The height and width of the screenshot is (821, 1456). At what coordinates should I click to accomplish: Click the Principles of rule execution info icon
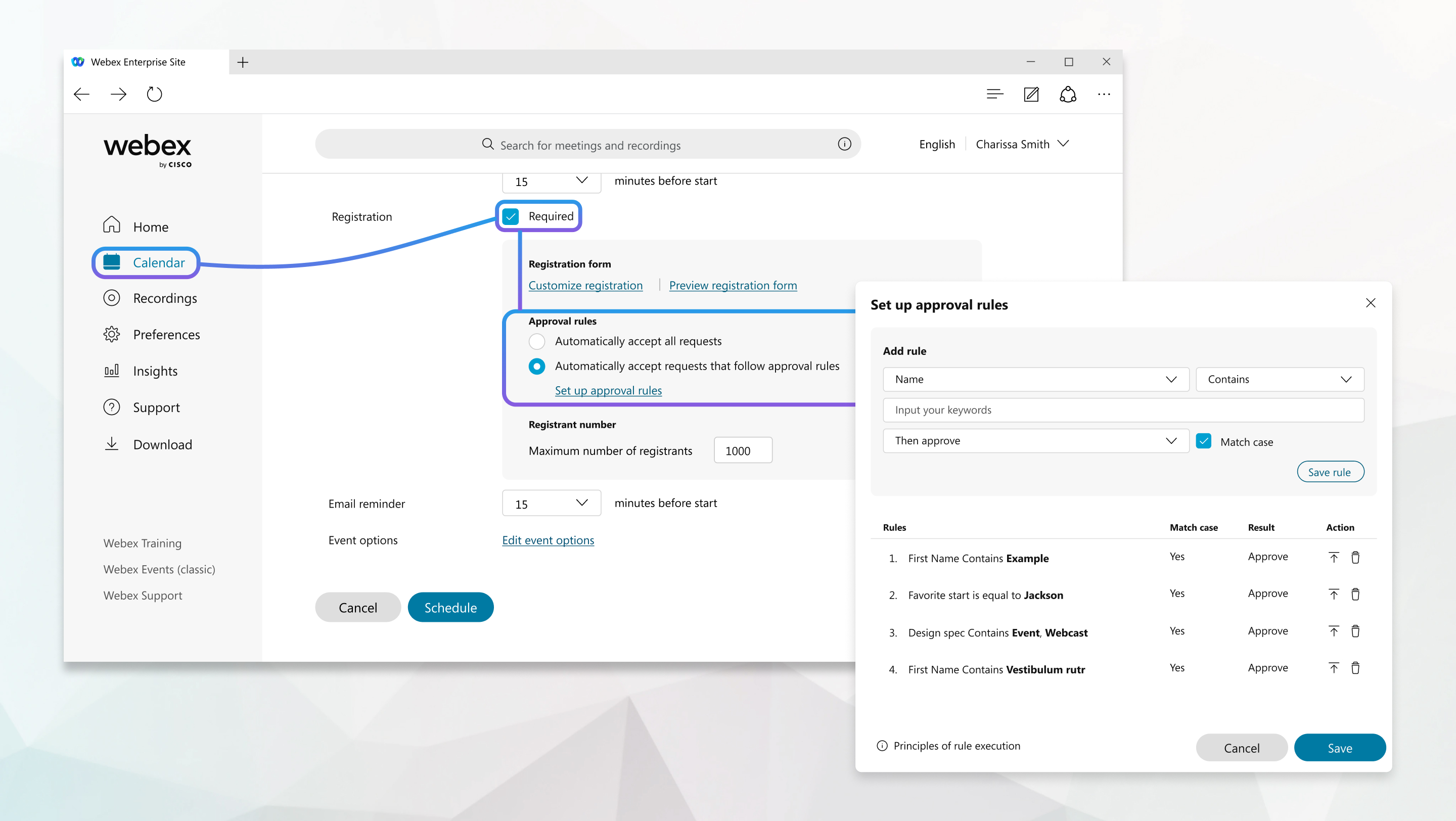point(882,746)
